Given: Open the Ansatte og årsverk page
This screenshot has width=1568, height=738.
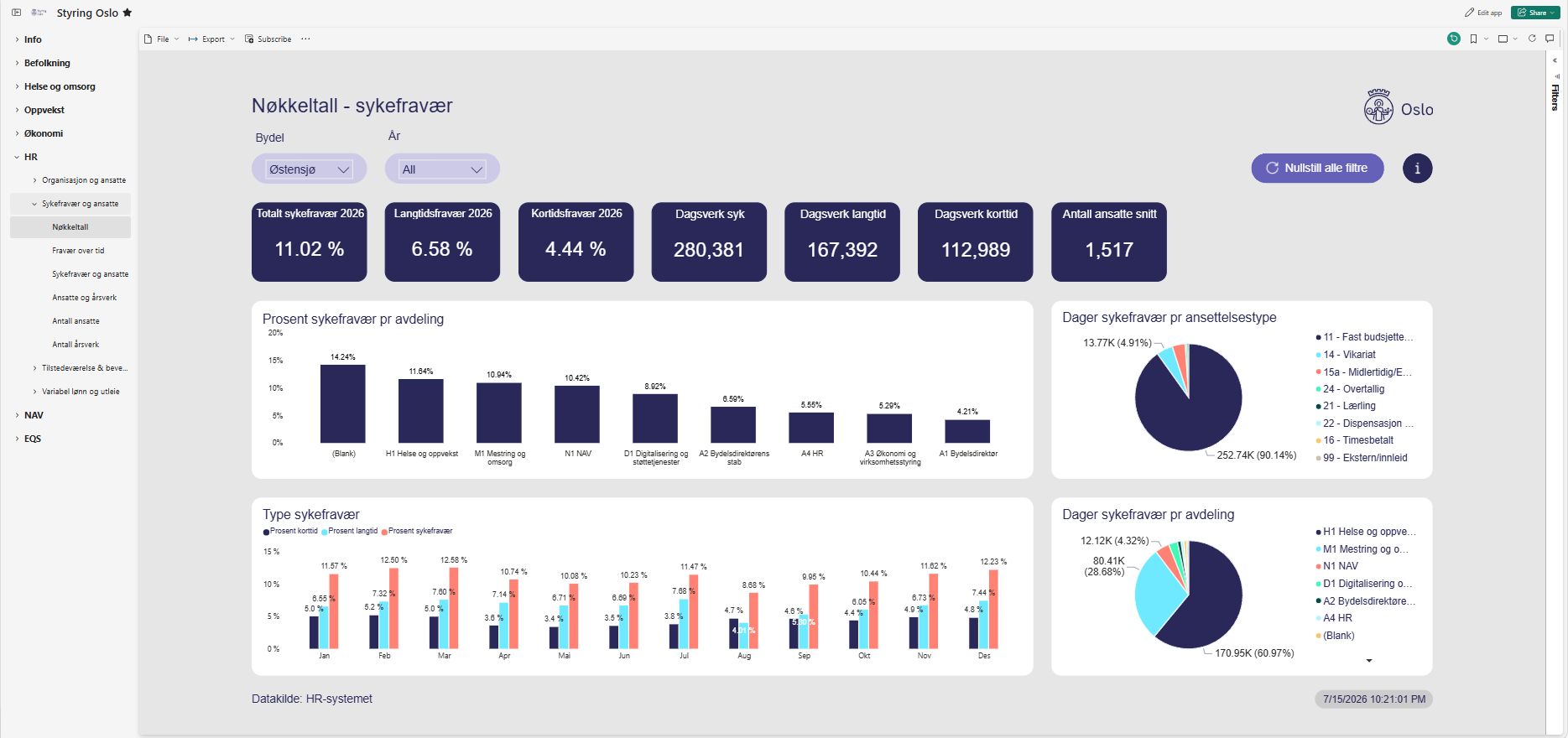Looking at the screenshot, I should click(84, 298).
